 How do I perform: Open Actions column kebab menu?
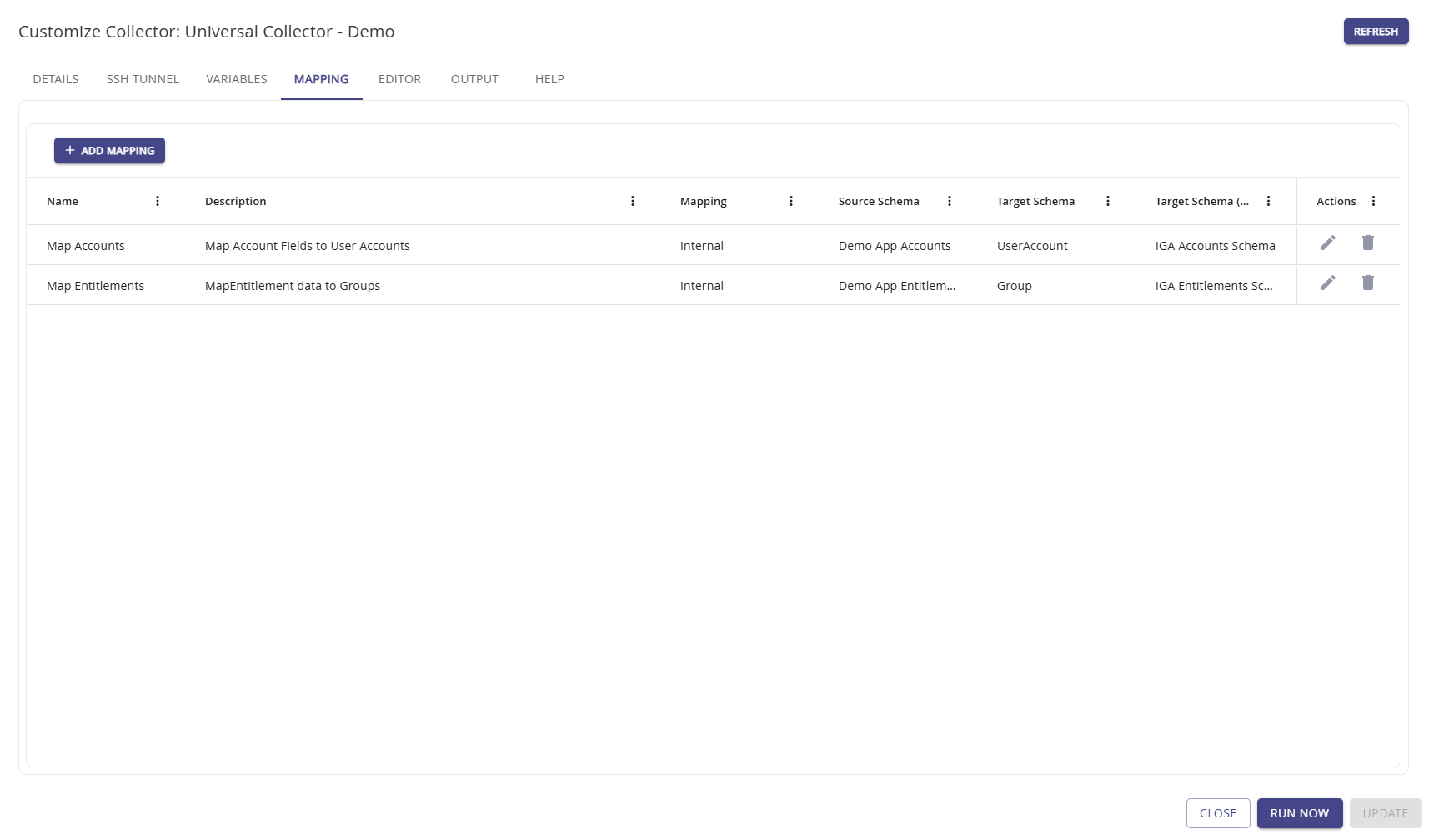coord(1373,201)
